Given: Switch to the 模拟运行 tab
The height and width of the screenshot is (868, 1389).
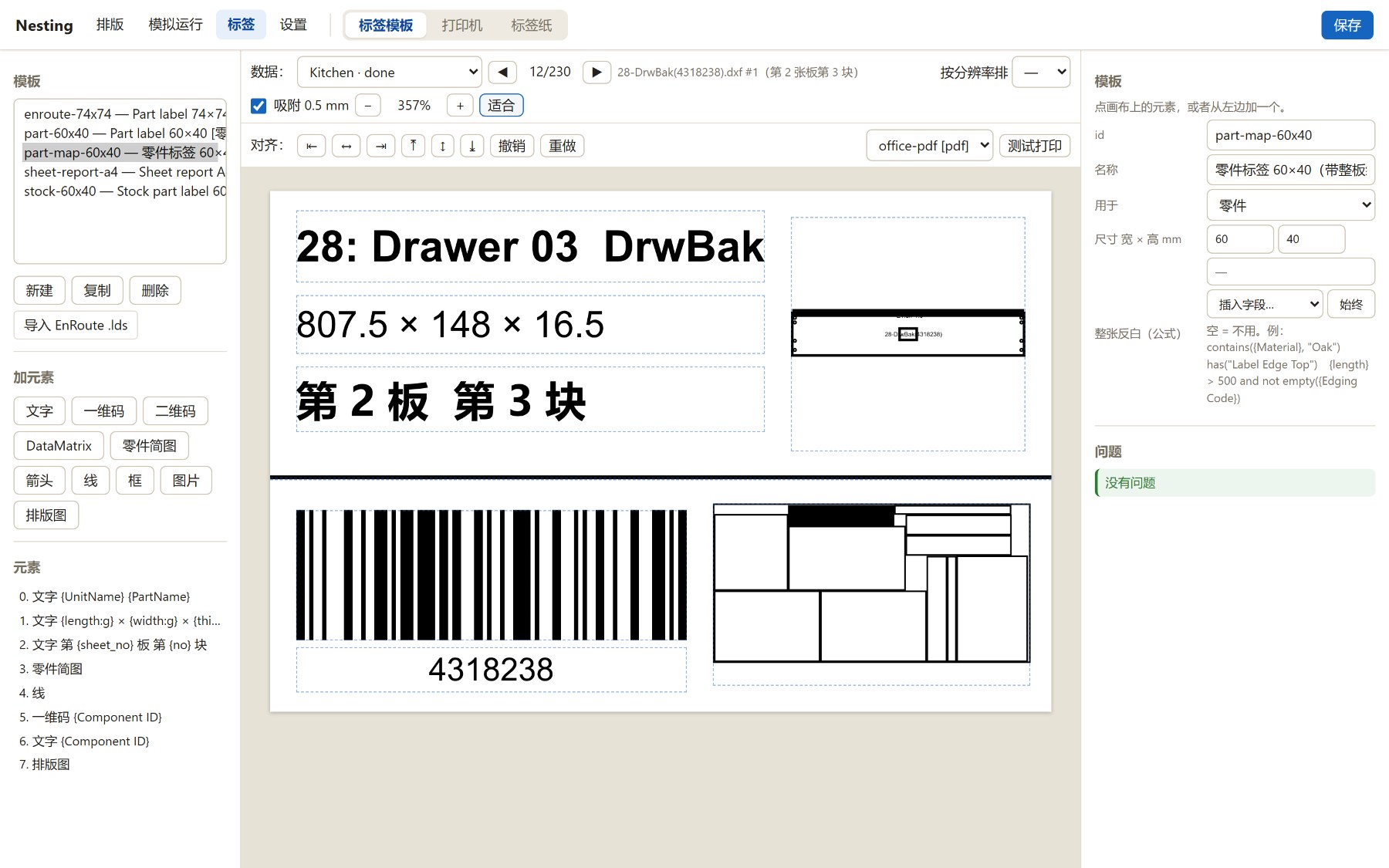Looking at the screenshot, I should tap(175, 25).
